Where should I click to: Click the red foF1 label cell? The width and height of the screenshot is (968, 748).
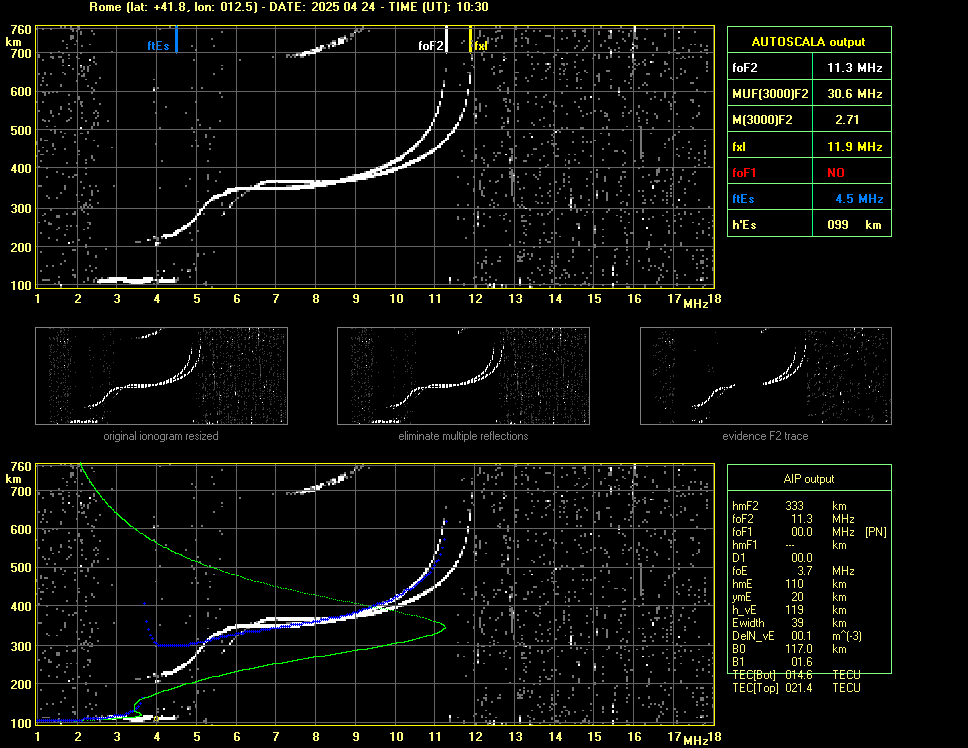coord(770,173)
